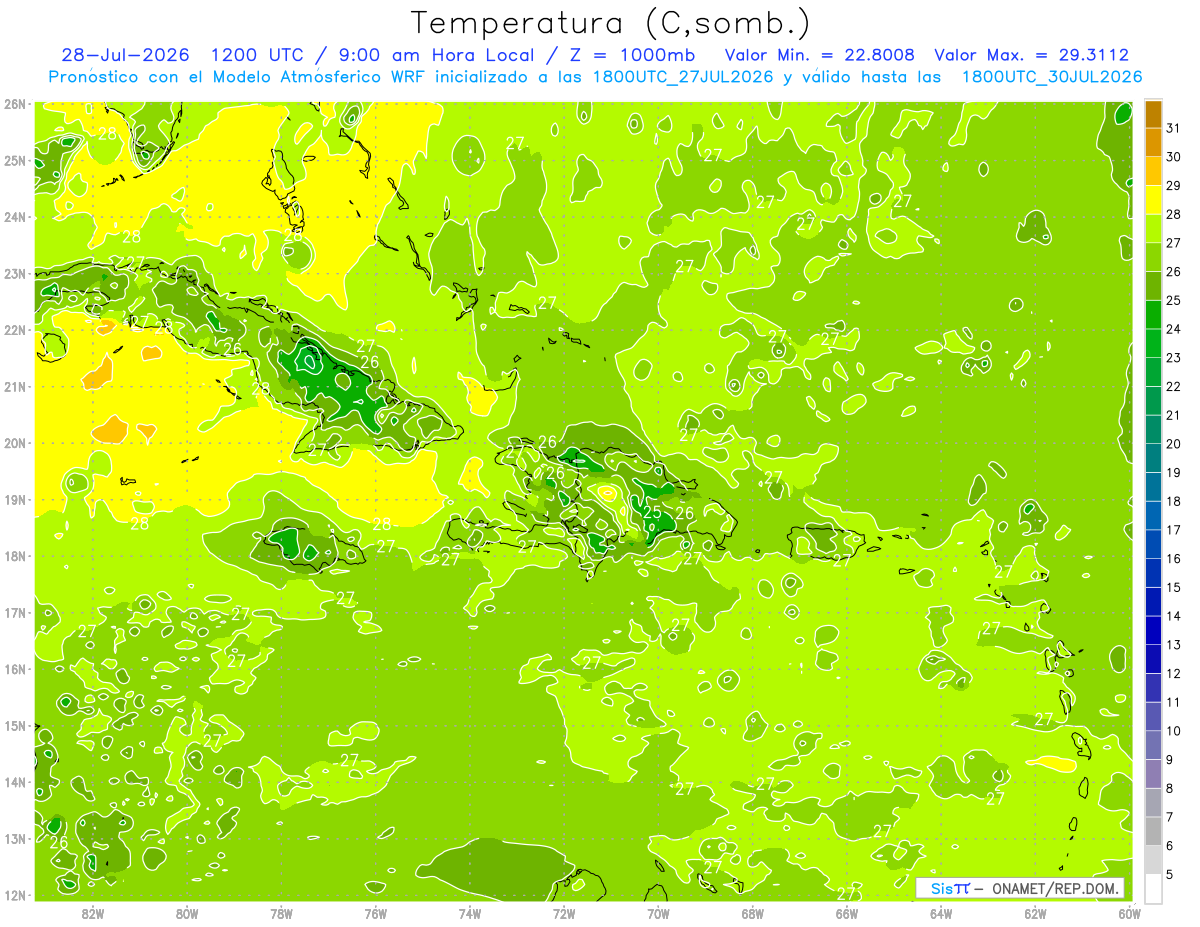Pick the green legend swatch between 22 and 23

(x=1153, y=372)
